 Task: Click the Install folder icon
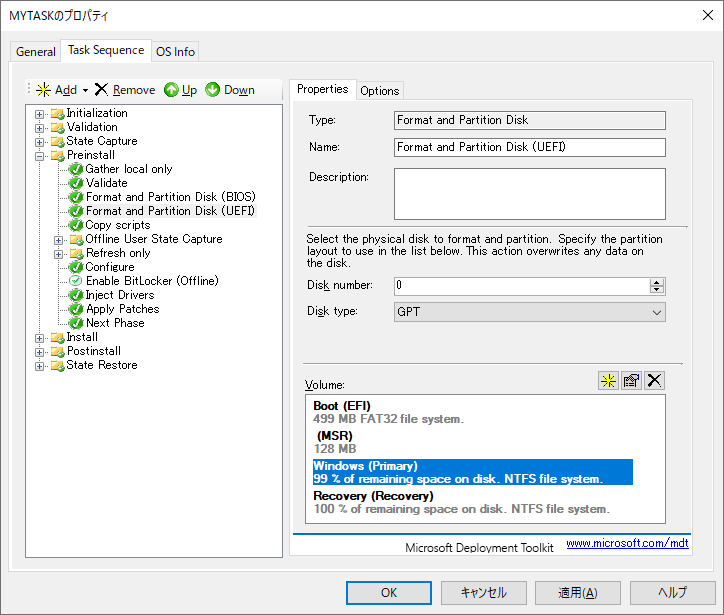(x=58, y=338)
